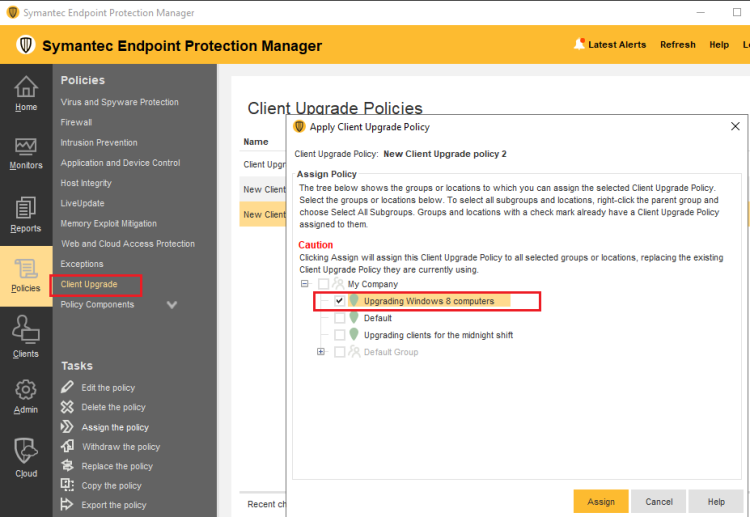Click Edit the policy task text

pos(108,387)
